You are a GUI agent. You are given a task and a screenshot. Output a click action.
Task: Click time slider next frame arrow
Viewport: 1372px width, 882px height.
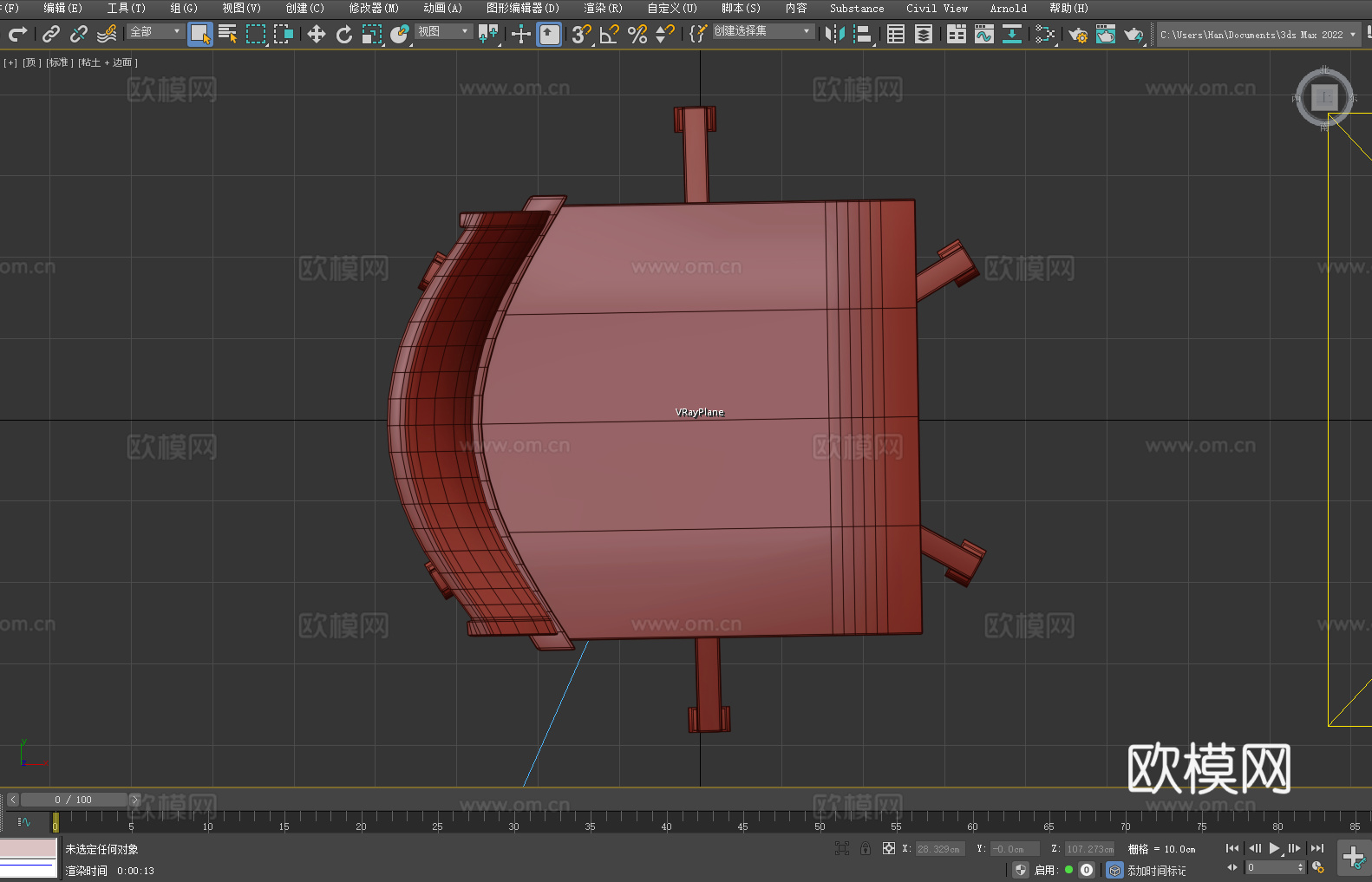tap(134, 800)
